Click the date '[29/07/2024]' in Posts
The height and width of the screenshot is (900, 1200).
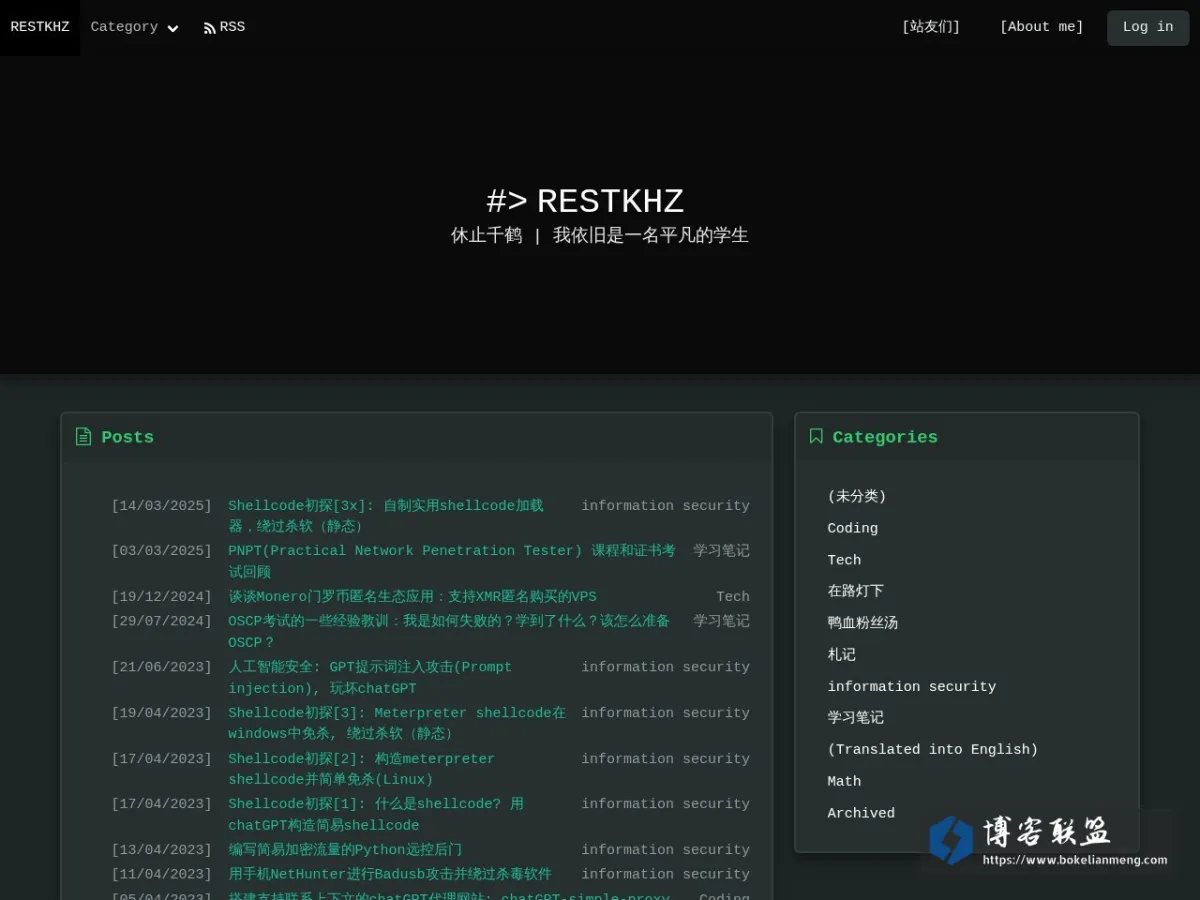(162, 621)
